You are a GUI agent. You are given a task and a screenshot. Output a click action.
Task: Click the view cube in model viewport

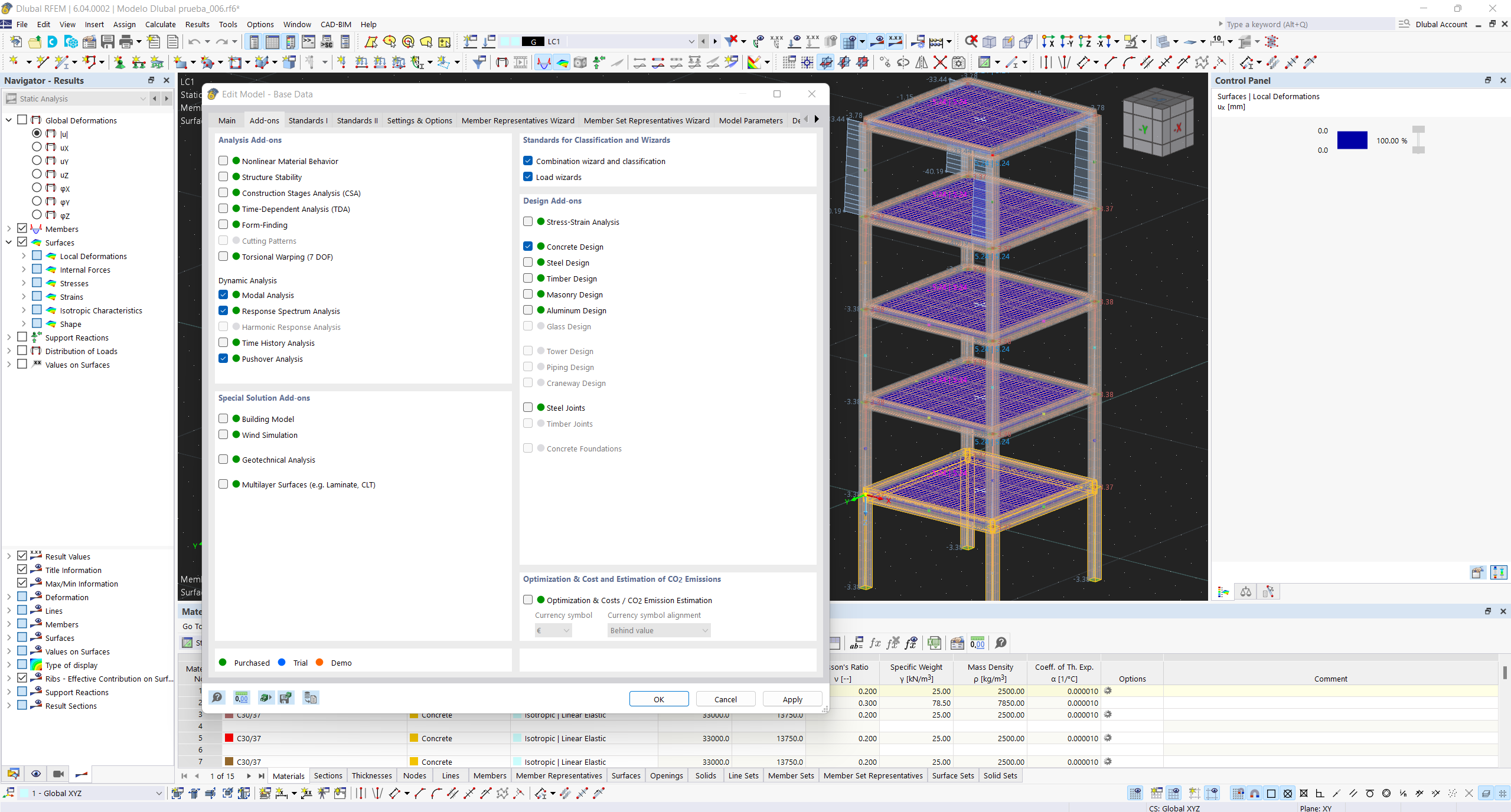(x=1158, y=123)
